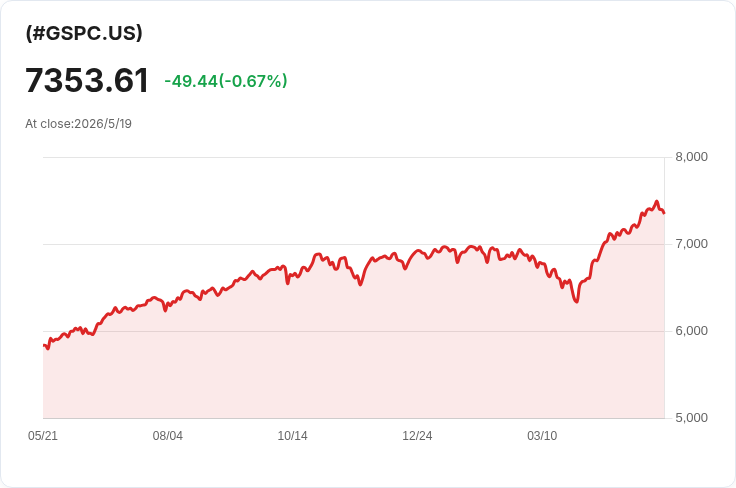Viewport: 736px width, 488px height.
Task: Click the 6,000 price axis label
Action: pyautogui.click(x=691, y=331)
